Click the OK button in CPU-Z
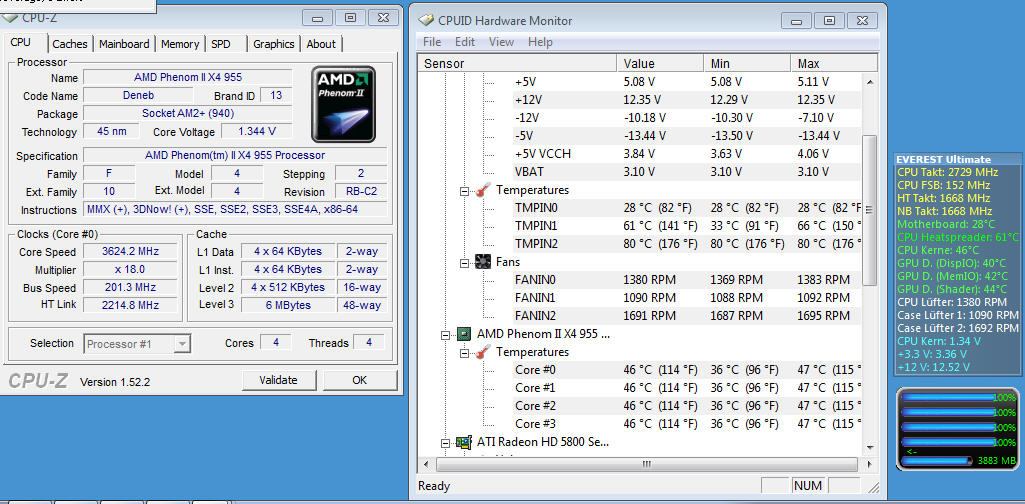This screenshot has height=504, width=1025. coord(360,380)
